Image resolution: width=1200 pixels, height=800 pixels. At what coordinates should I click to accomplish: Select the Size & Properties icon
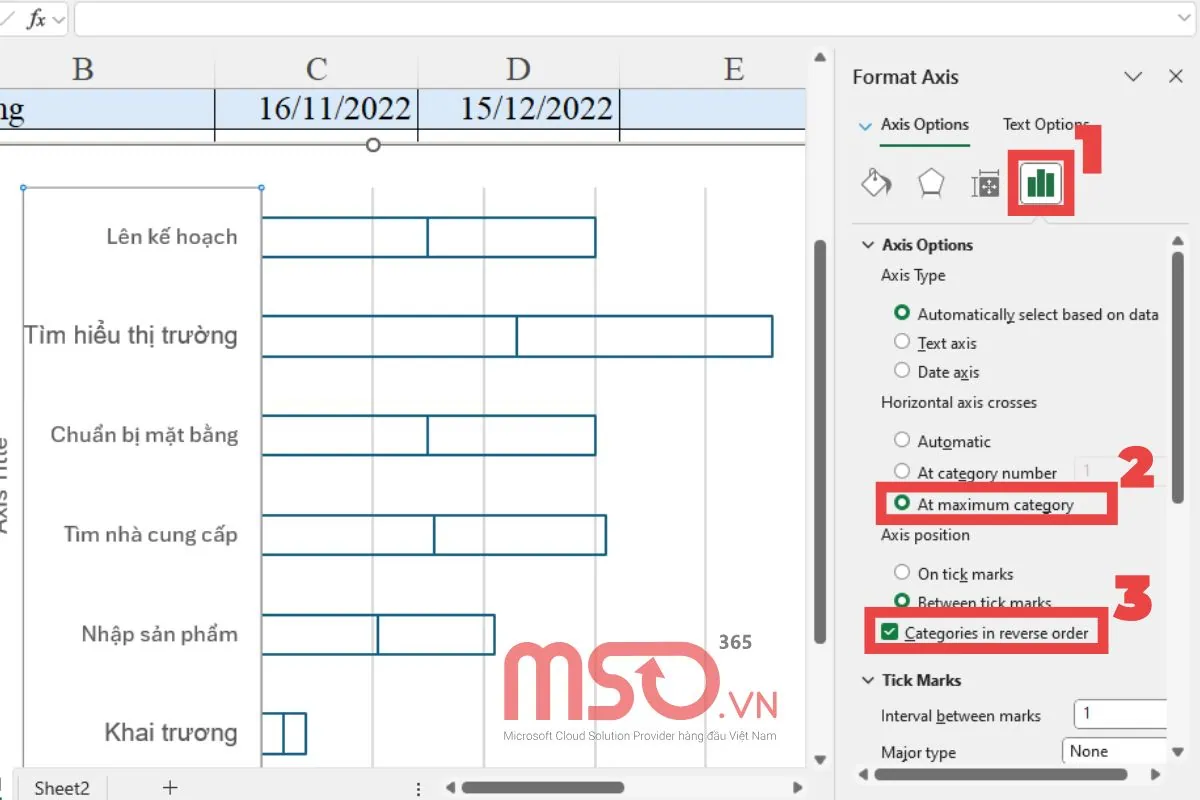tap(985, 183)
